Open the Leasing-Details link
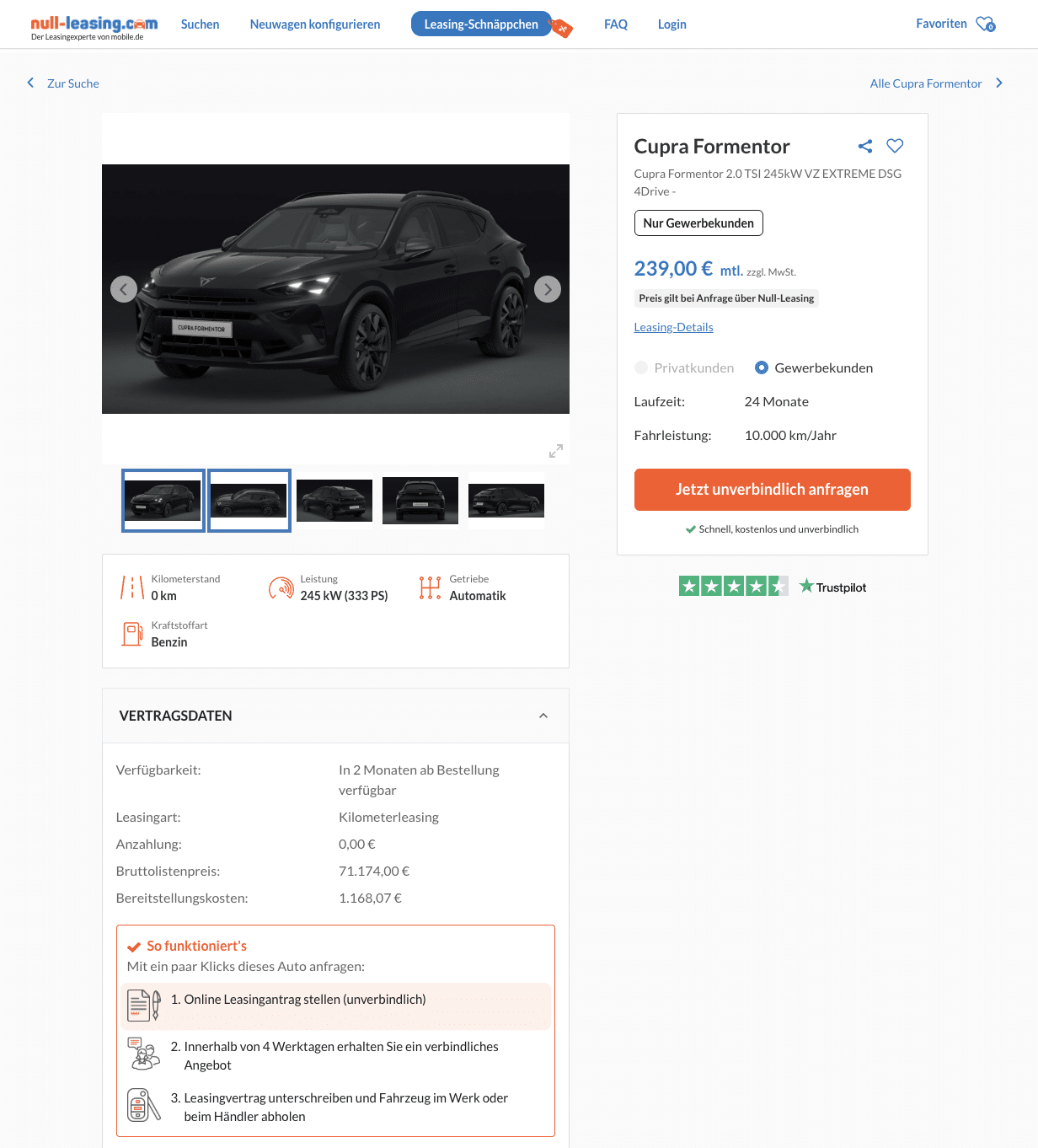 click(673, 327)
